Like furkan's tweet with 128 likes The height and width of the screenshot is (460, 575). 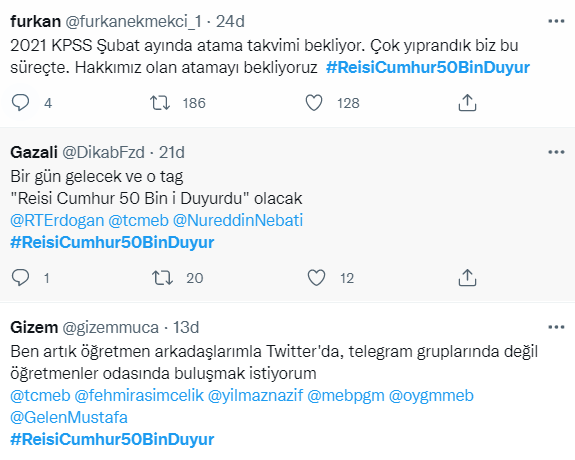314,103
